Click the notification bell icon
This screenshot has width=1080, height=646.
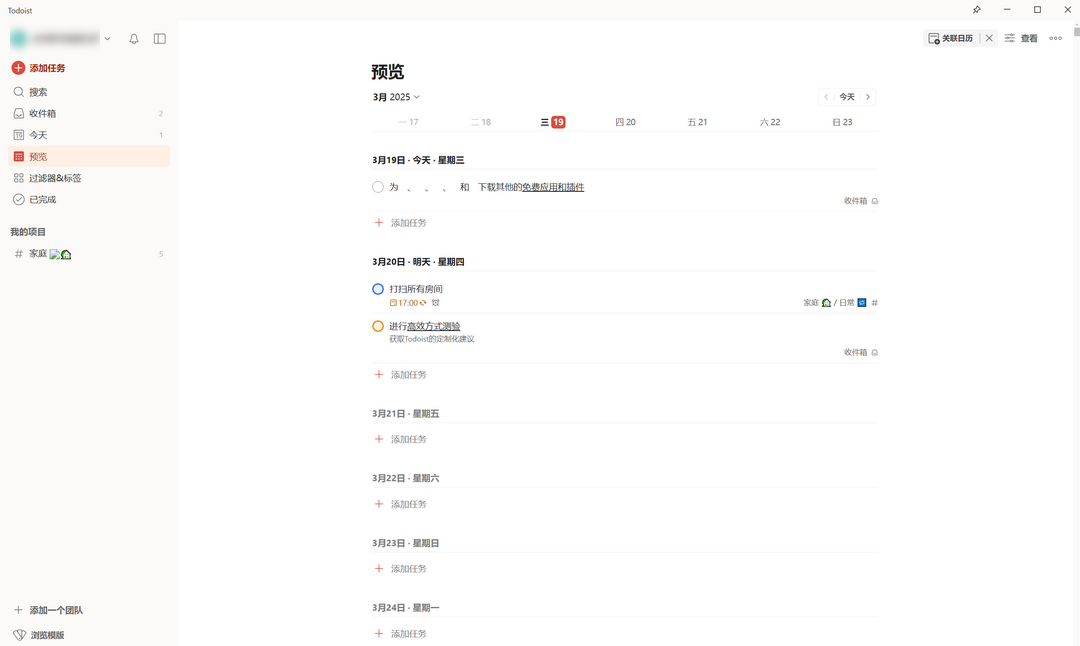click(133, 39)
